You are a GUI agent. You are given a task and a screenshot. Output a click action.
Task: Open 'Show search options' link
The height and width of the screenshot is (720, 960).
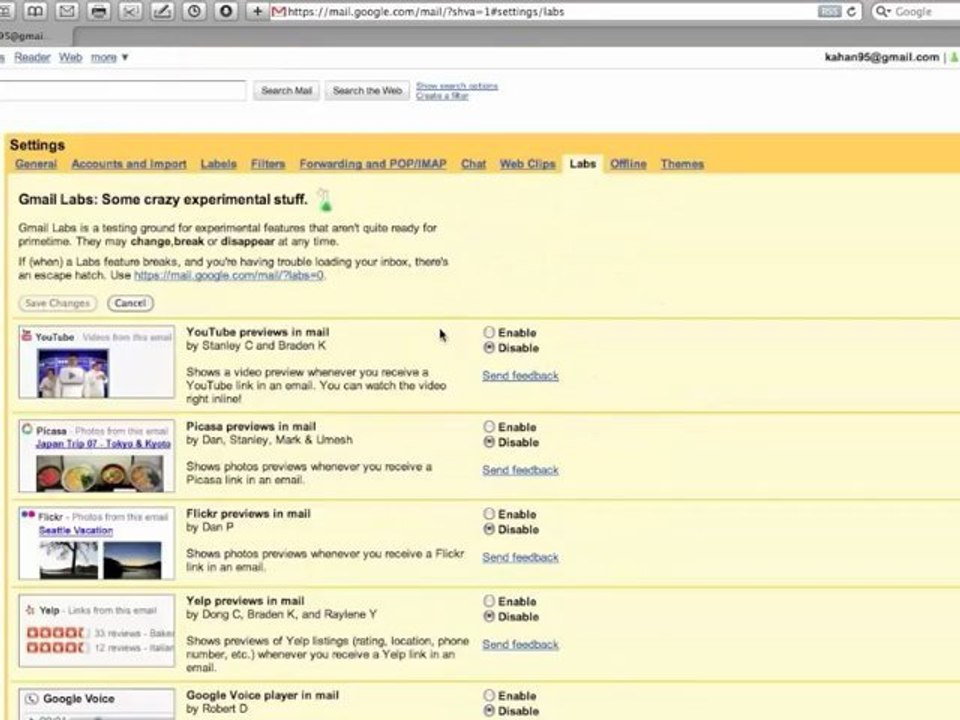pyautogui.click(x=457, y=86)
